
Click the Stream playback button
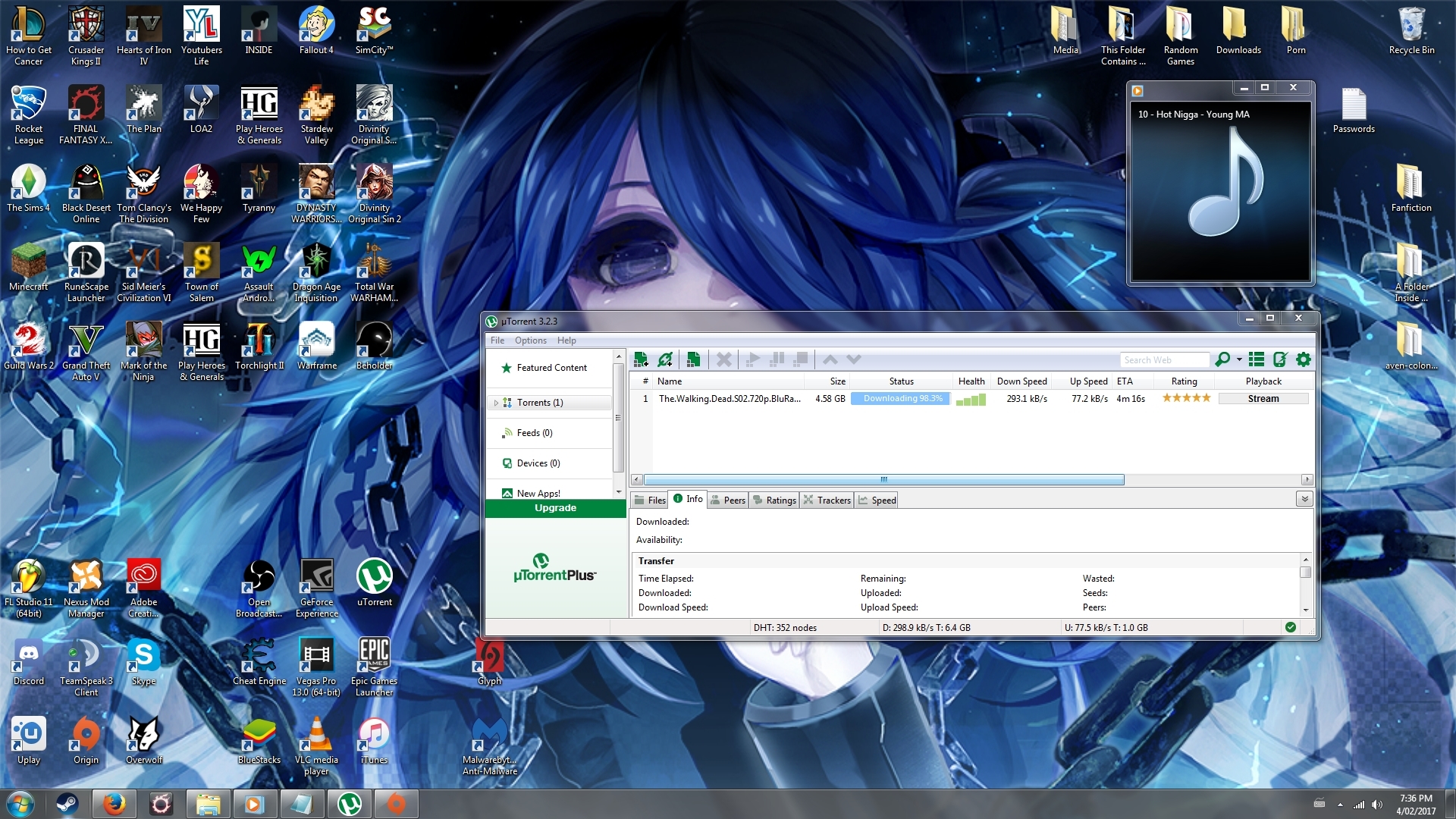click(1263, 399)
